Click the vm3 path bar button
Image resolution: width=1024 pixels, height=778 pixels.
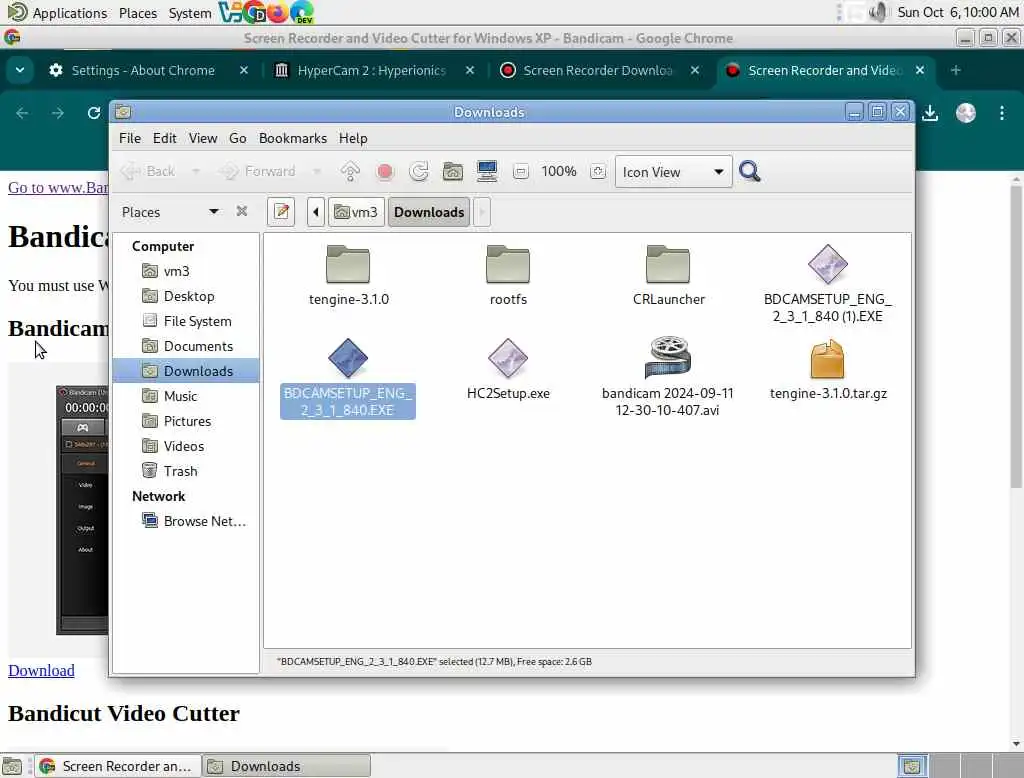pyautogui.click(x=356, y=212)
